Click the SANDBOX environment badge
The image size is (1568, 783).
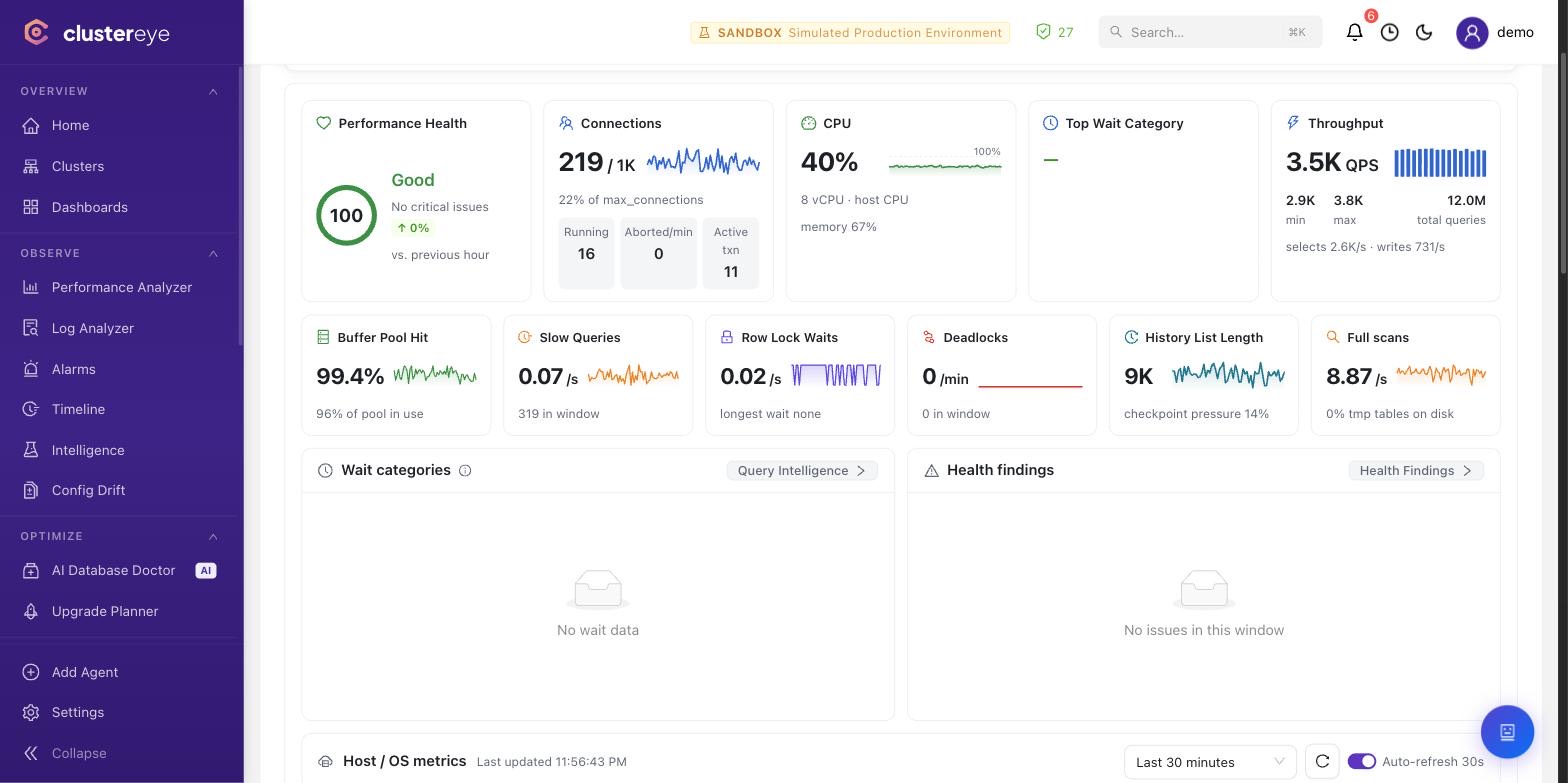tap(850, 32)
